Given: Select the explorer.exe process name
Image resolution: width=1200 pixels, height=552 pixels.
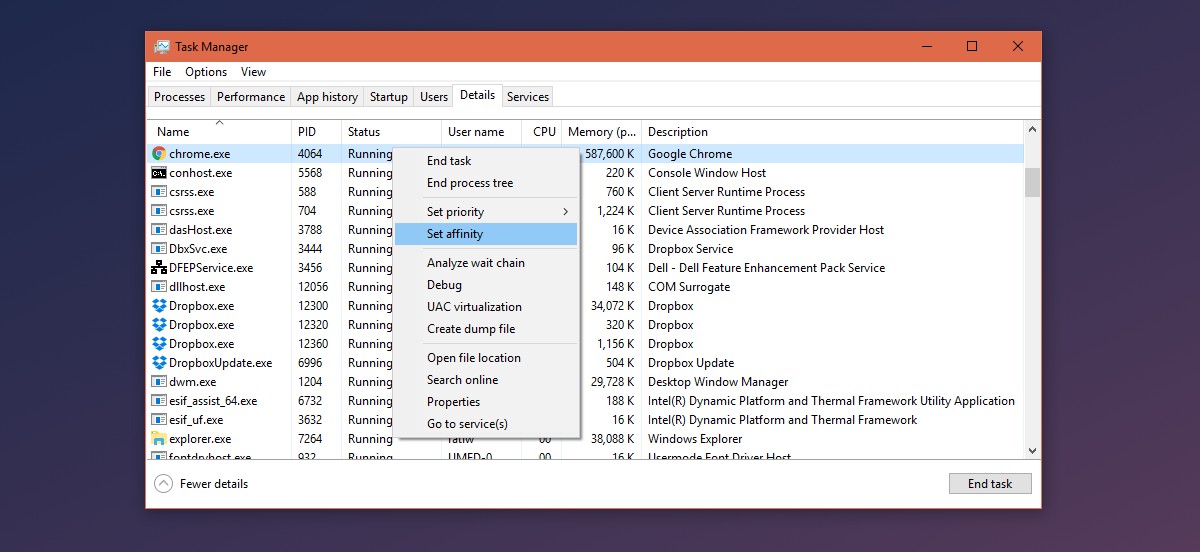Looking at the screenshot, I should [x=200, y=439].
